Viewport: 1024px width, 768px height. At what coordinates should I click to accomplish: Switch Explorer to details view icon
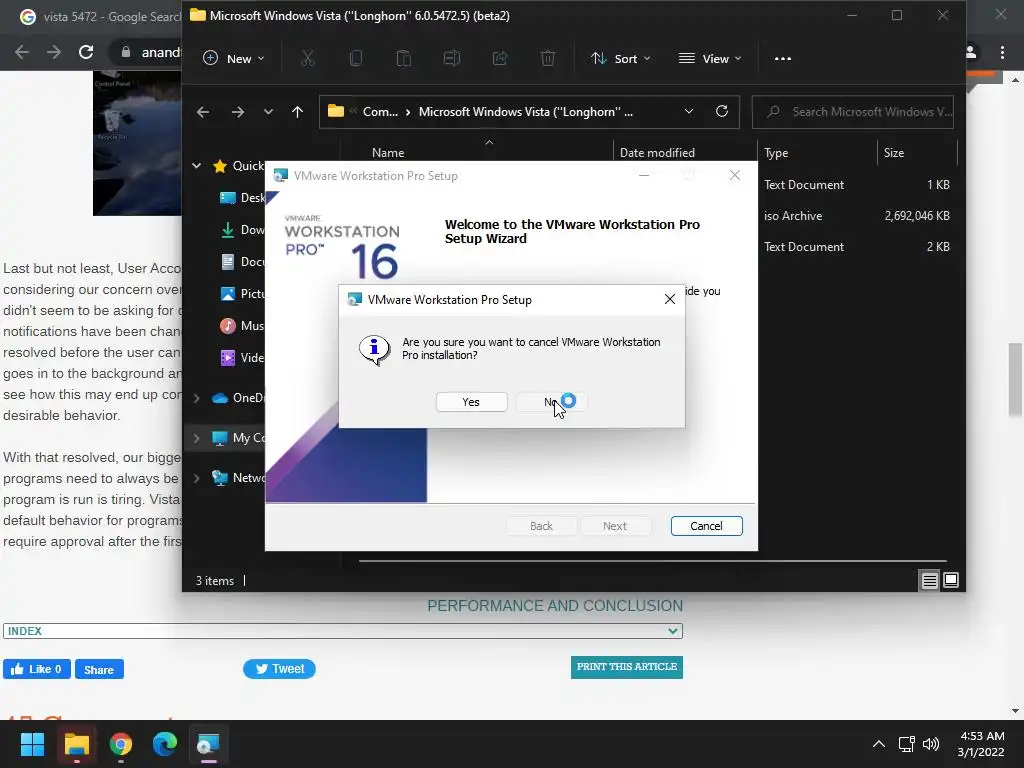tap(929, 580)
